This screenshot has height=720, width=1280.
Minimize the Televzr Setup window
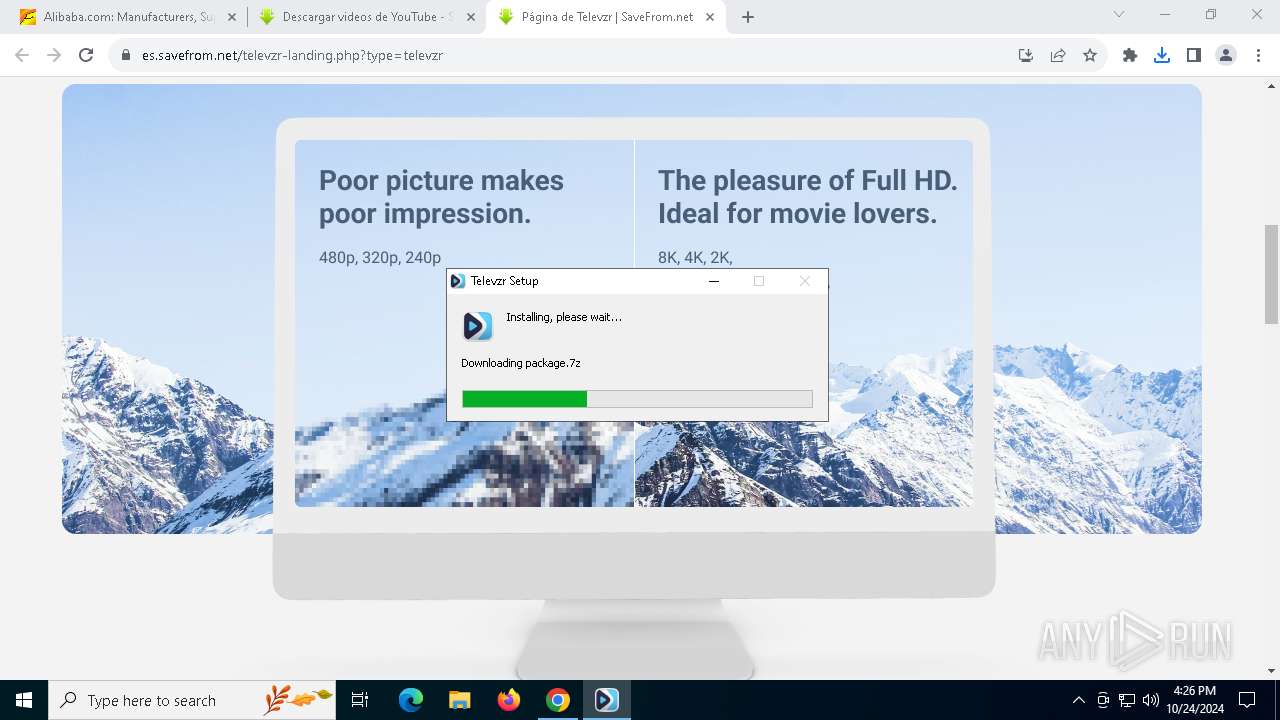(x=714, y=281)
